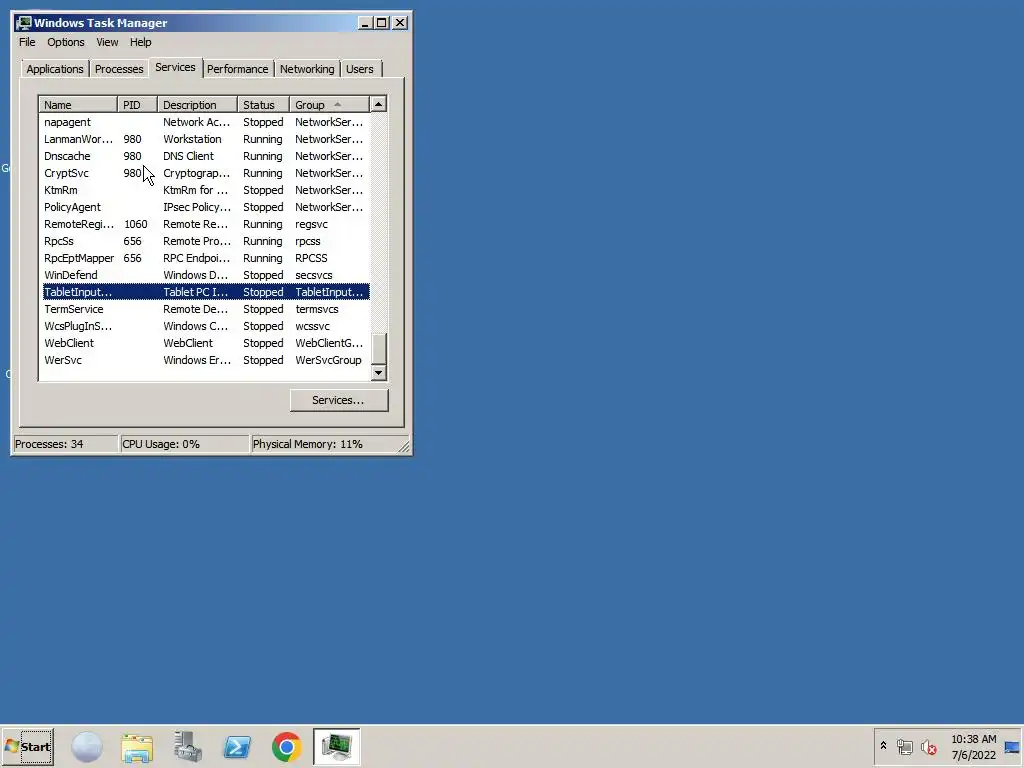Select the LanmanWor... service row
Screen dimensions: 1024x768
pos(206,139)
